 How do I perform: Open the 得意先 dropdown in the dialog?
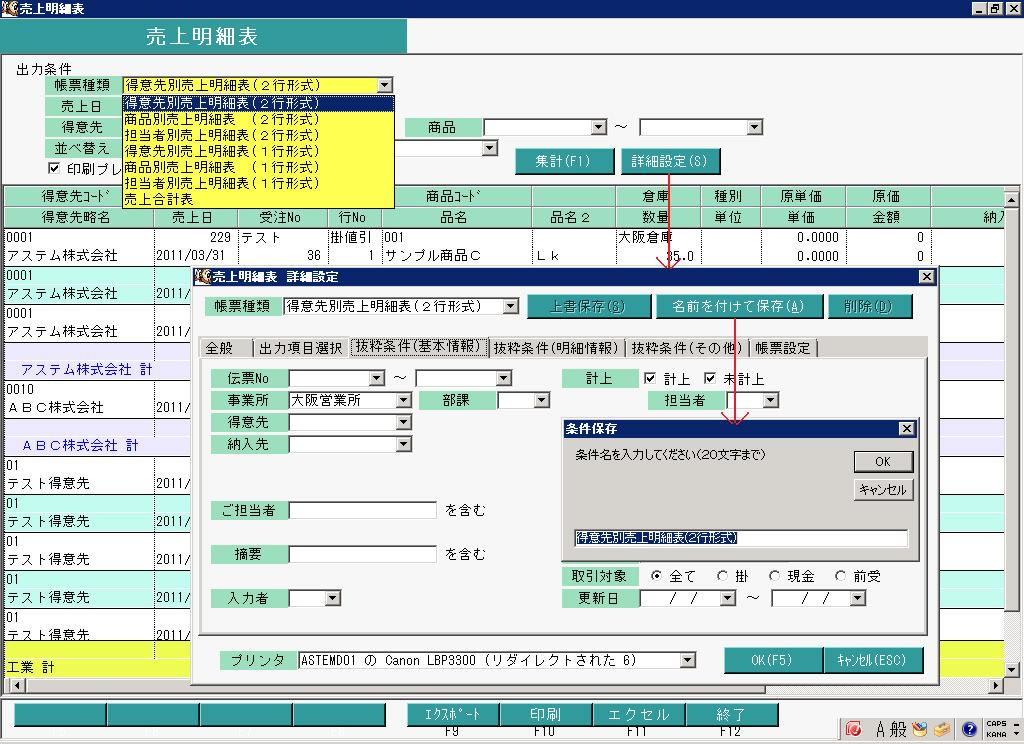point(404,422)
